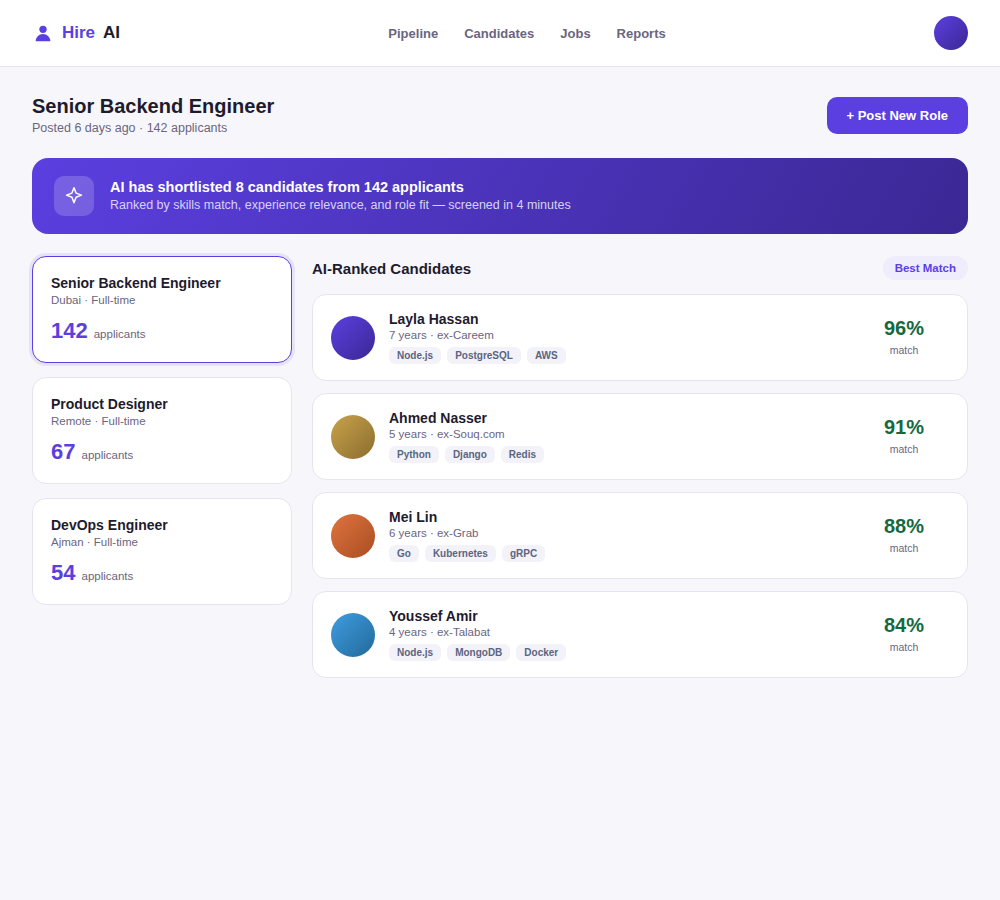Click Layla Hassan's Node.js skill tag
Viewport: 1000px width, 900px height.
[415, 355]
